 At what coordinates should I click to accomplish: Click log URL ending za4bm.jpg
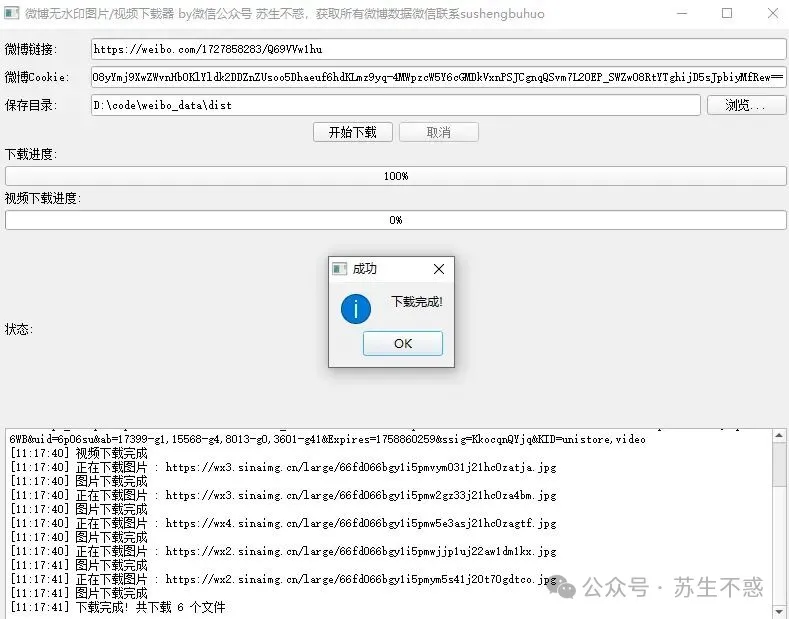click(361, 495)
